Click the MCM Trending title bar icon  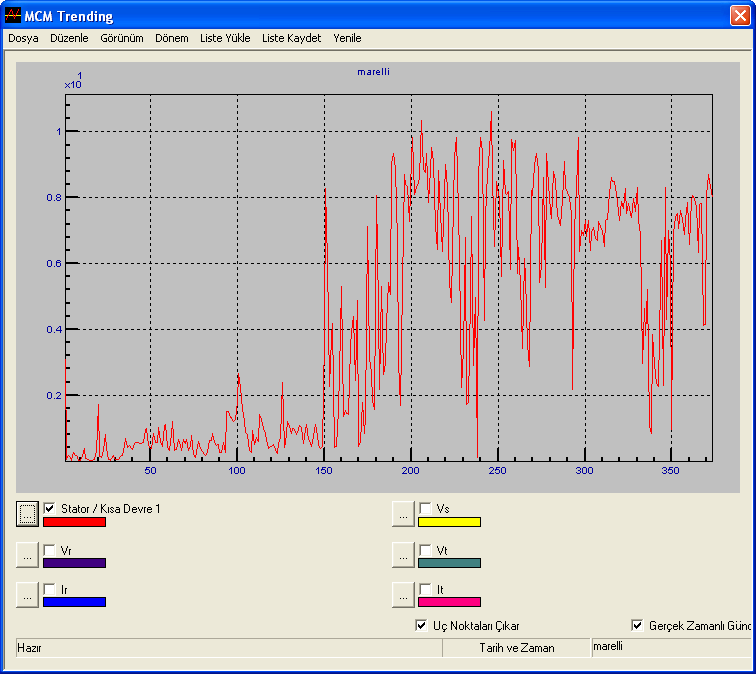pos(13,16)
